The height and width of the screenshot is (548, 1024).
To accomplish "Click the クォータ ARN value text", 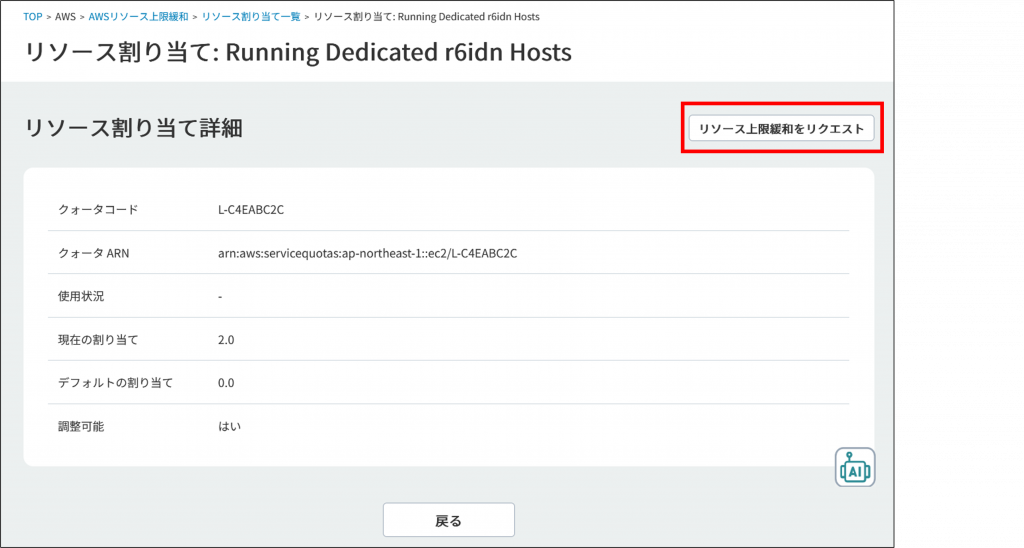I will 367,253.
